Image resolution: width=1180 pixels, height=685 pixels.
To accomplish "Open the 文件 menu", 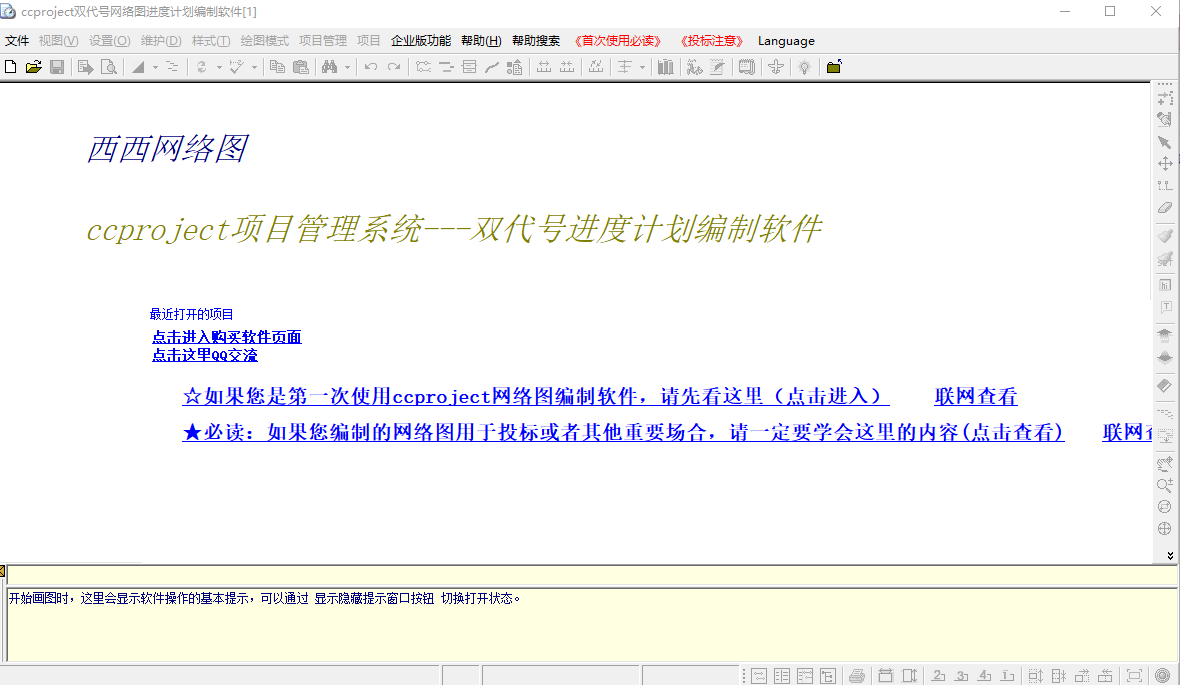I will pos(17,41).
